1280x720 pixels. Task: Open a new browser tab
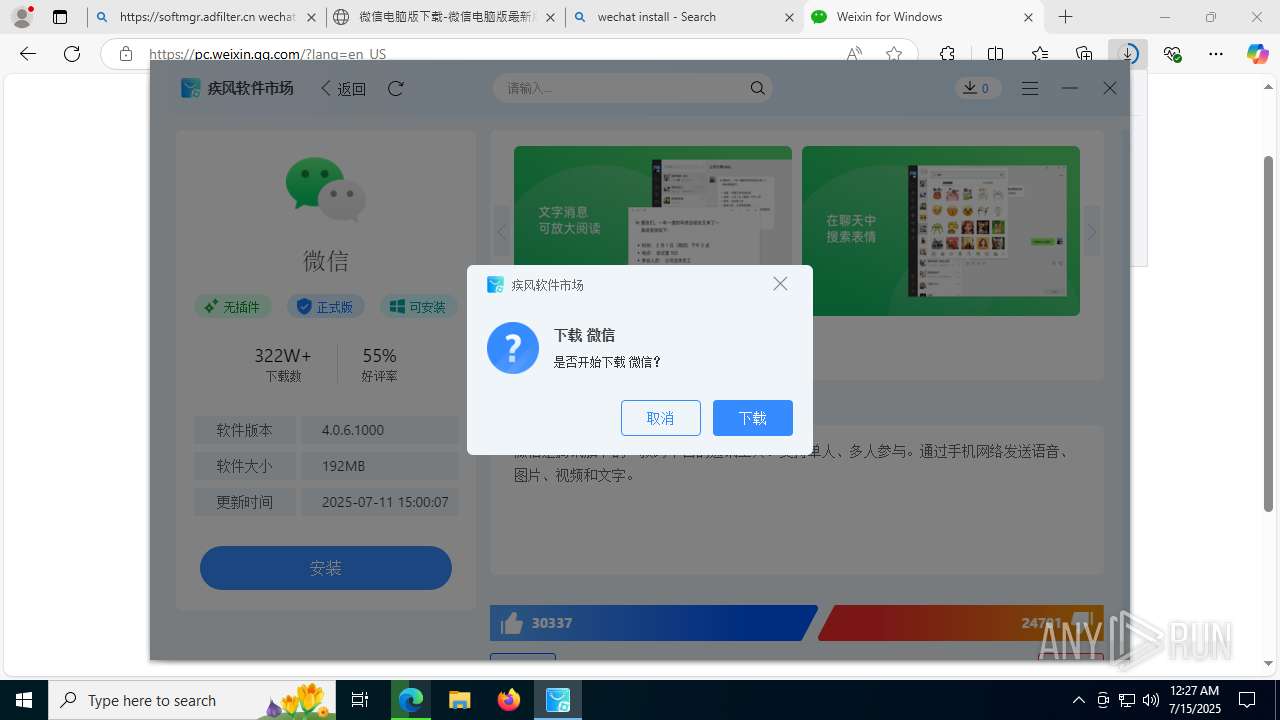pos(1065,17)
